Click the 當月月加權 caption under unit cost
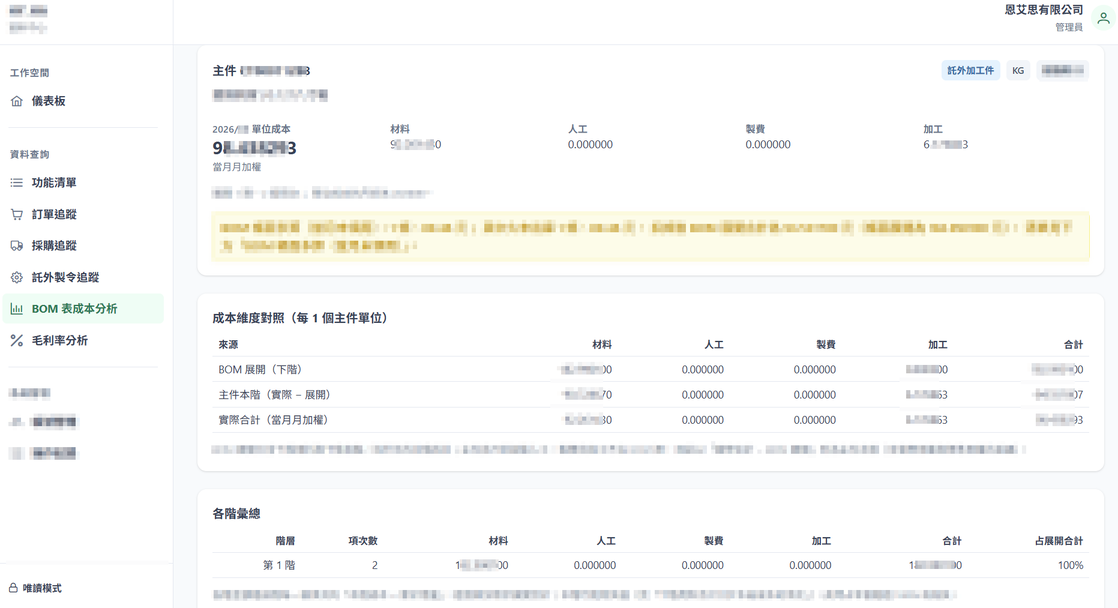This screenshot has height=608, width=1118. 237,167
